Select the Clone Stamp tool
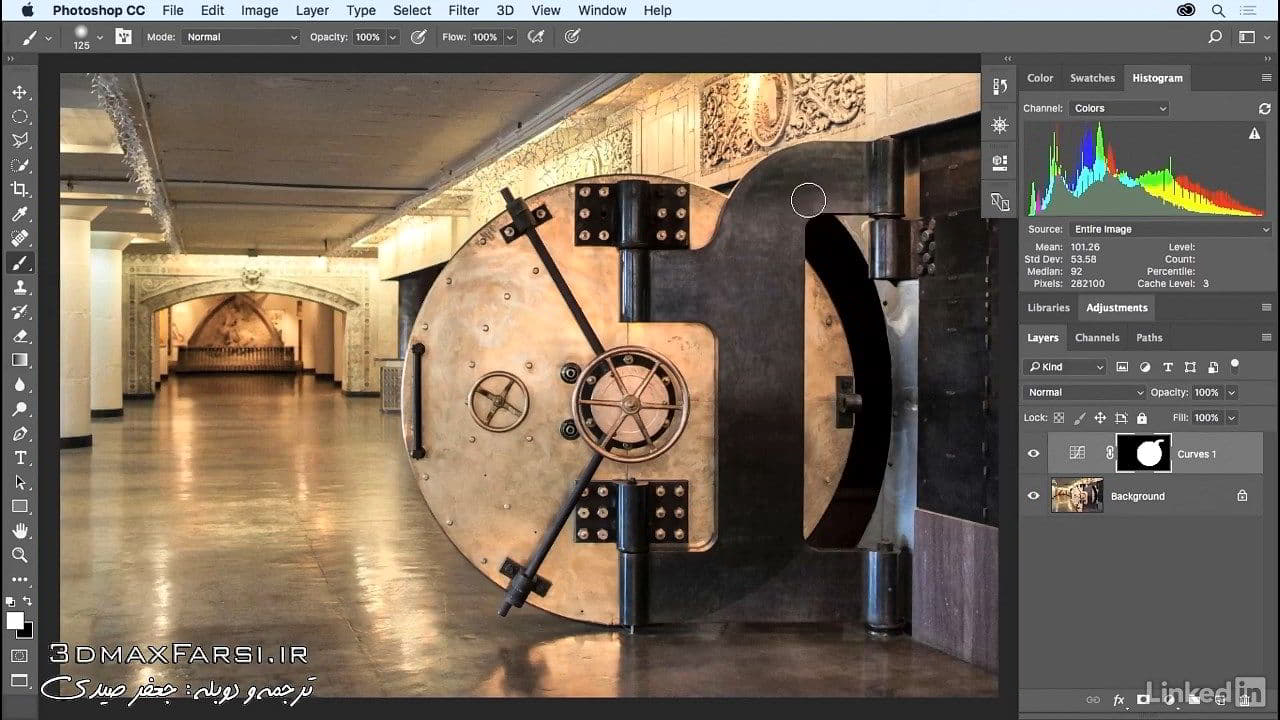The height and width of the screenshot is (720, 1280). 20,287
